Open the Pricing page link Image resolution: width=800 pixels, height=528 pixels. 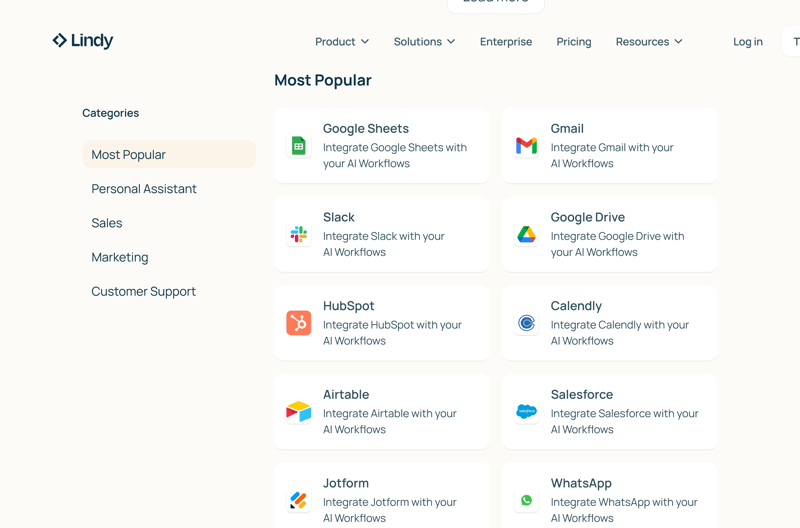574,42
